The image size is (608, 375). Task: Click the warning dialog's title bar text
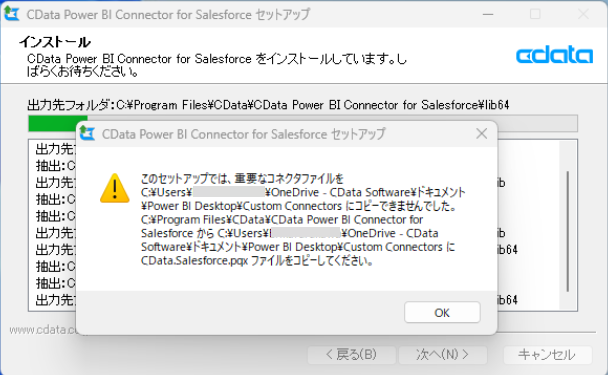coord(244,134)
